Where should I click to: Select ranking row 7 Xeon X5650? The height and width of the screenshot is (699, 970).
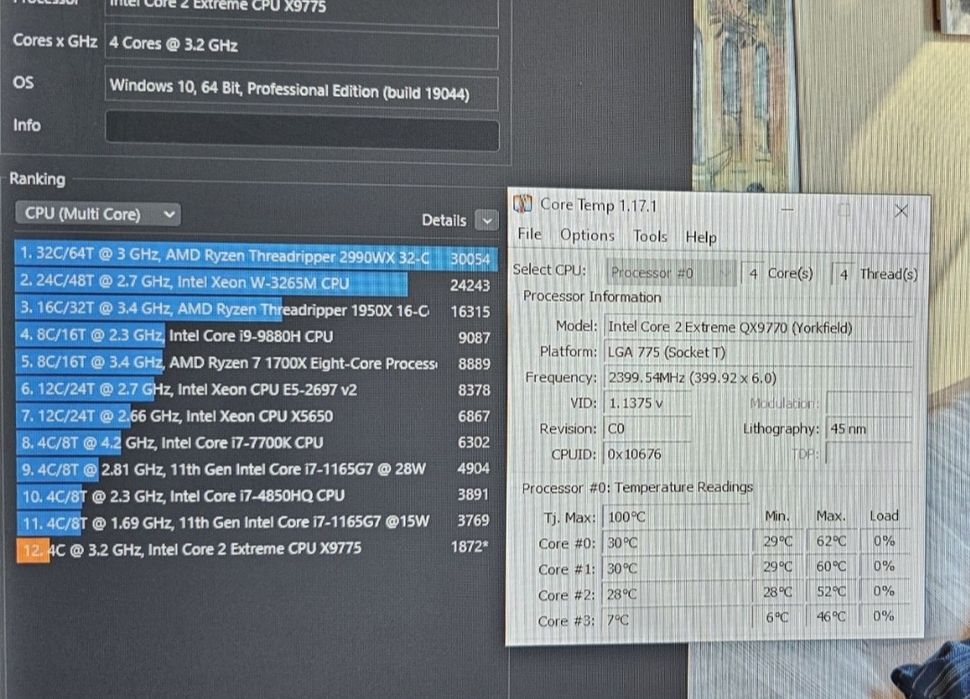255,416
